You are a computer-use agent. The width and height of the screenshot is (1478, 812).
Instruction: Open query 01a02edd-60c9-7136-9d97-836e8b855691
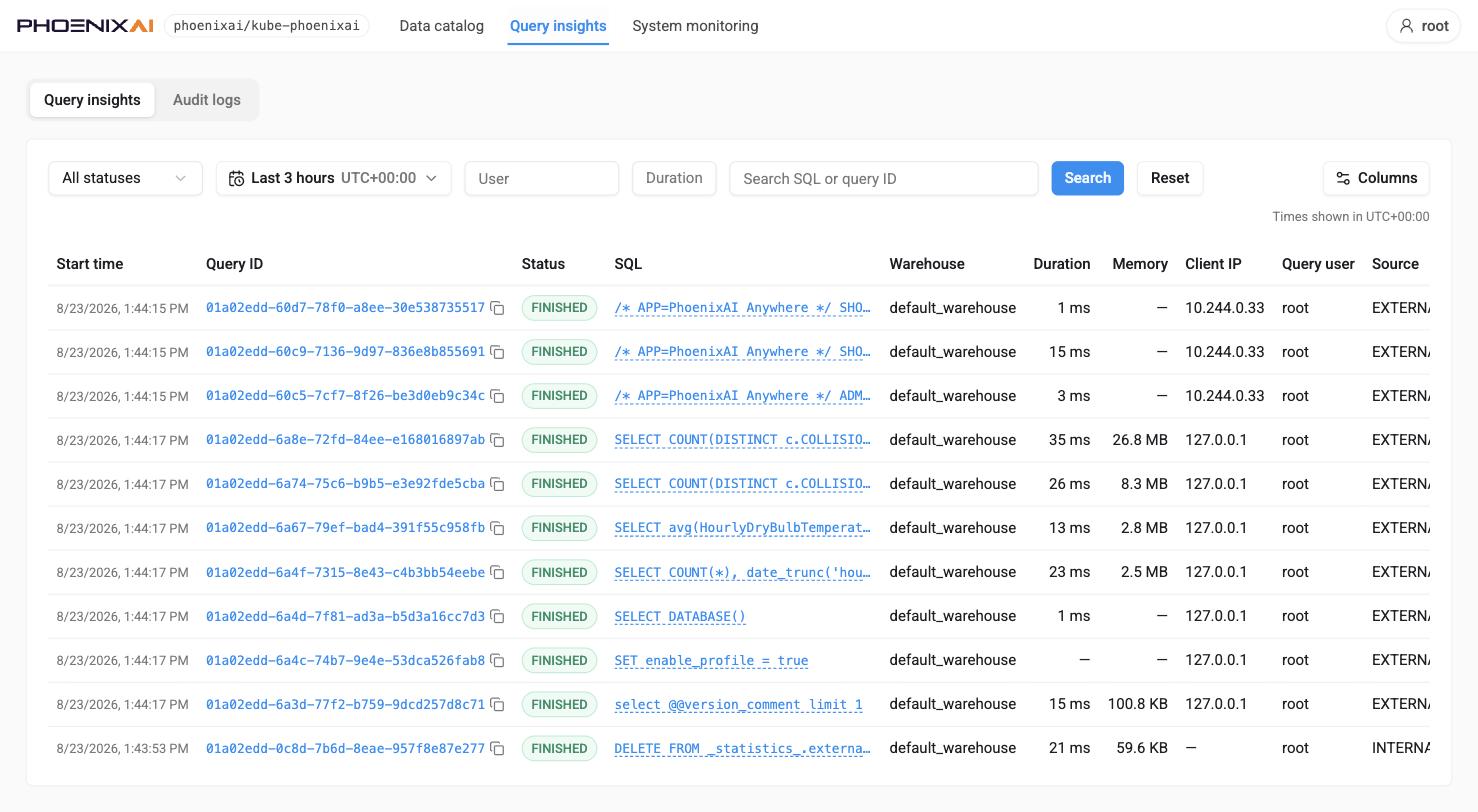coord(345,352)
